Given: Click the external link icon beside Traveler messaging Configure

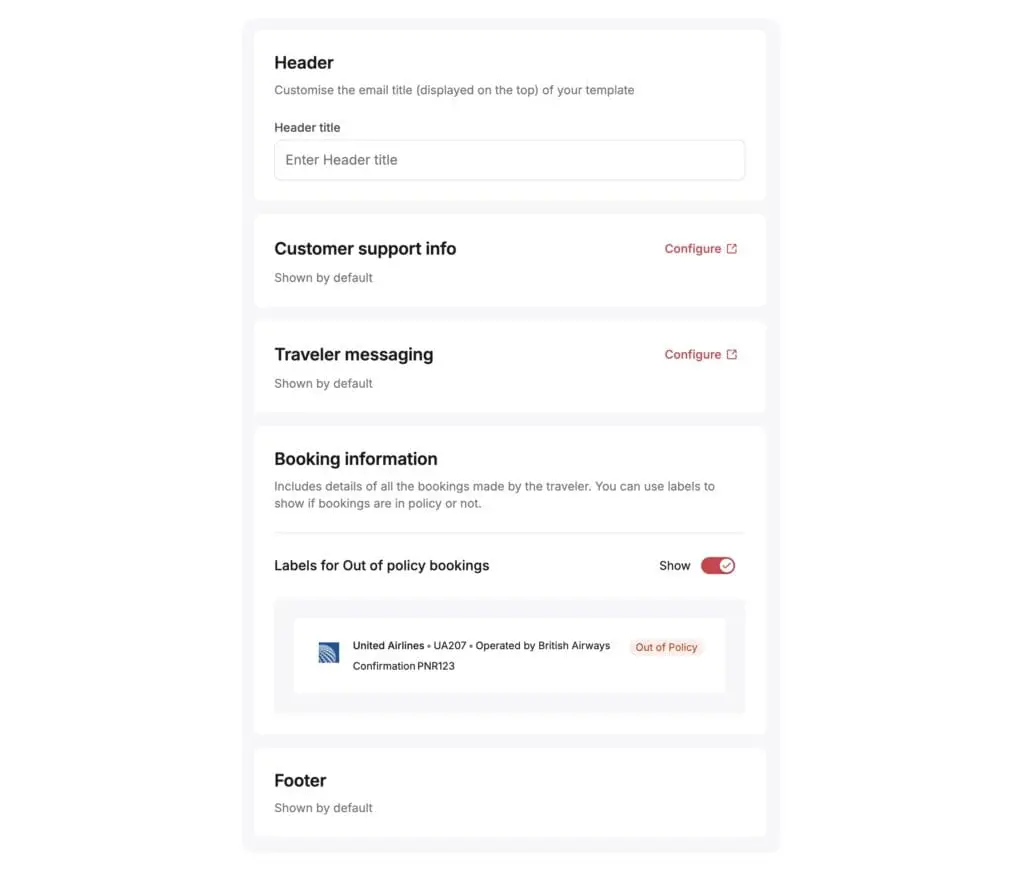Looking at the screenshot, I should pos(730,354).
